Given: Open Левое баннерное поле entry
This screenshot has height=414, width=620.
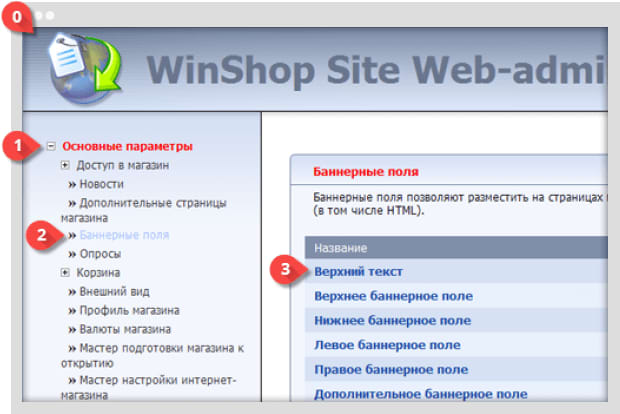Looking at the screenshot, I should [388, 345].
